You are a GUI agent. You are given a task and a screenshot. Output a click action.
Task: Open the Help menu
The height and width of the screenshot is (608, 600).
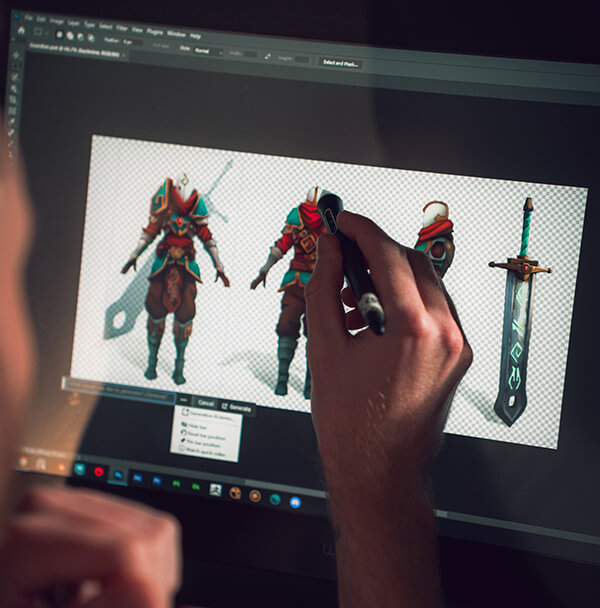(195, 36)
